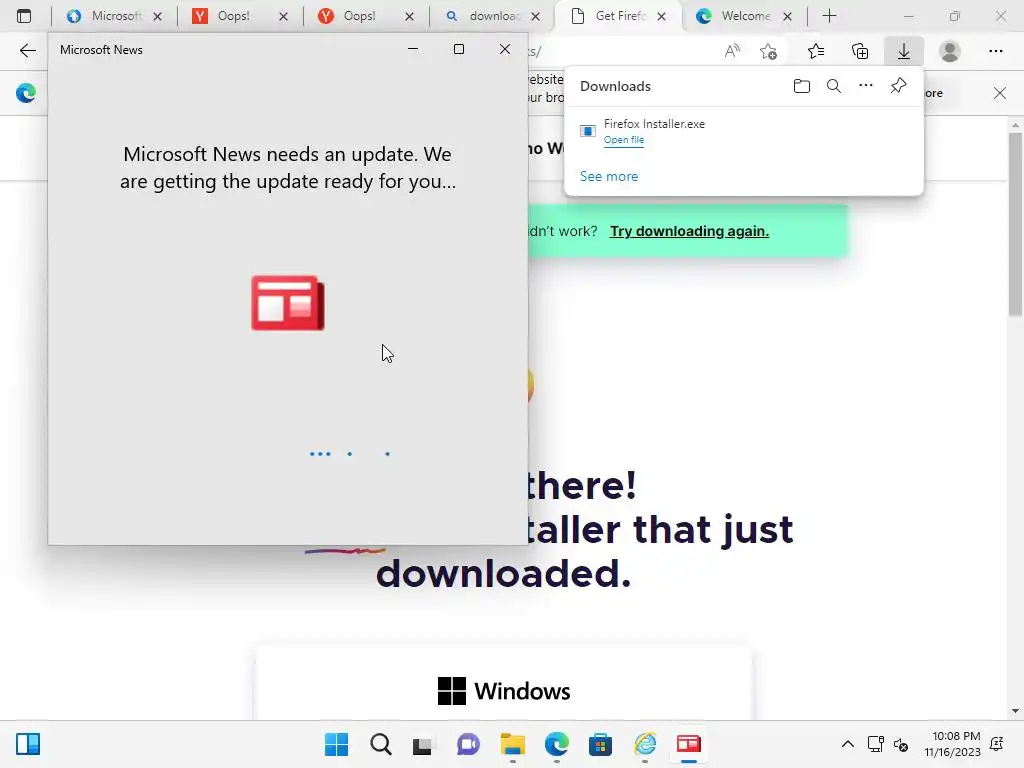Image resolution: width=1024 pixels, height=768 pixels.
Task: Close the Get Firefox tab
Action: pos(662,16)
